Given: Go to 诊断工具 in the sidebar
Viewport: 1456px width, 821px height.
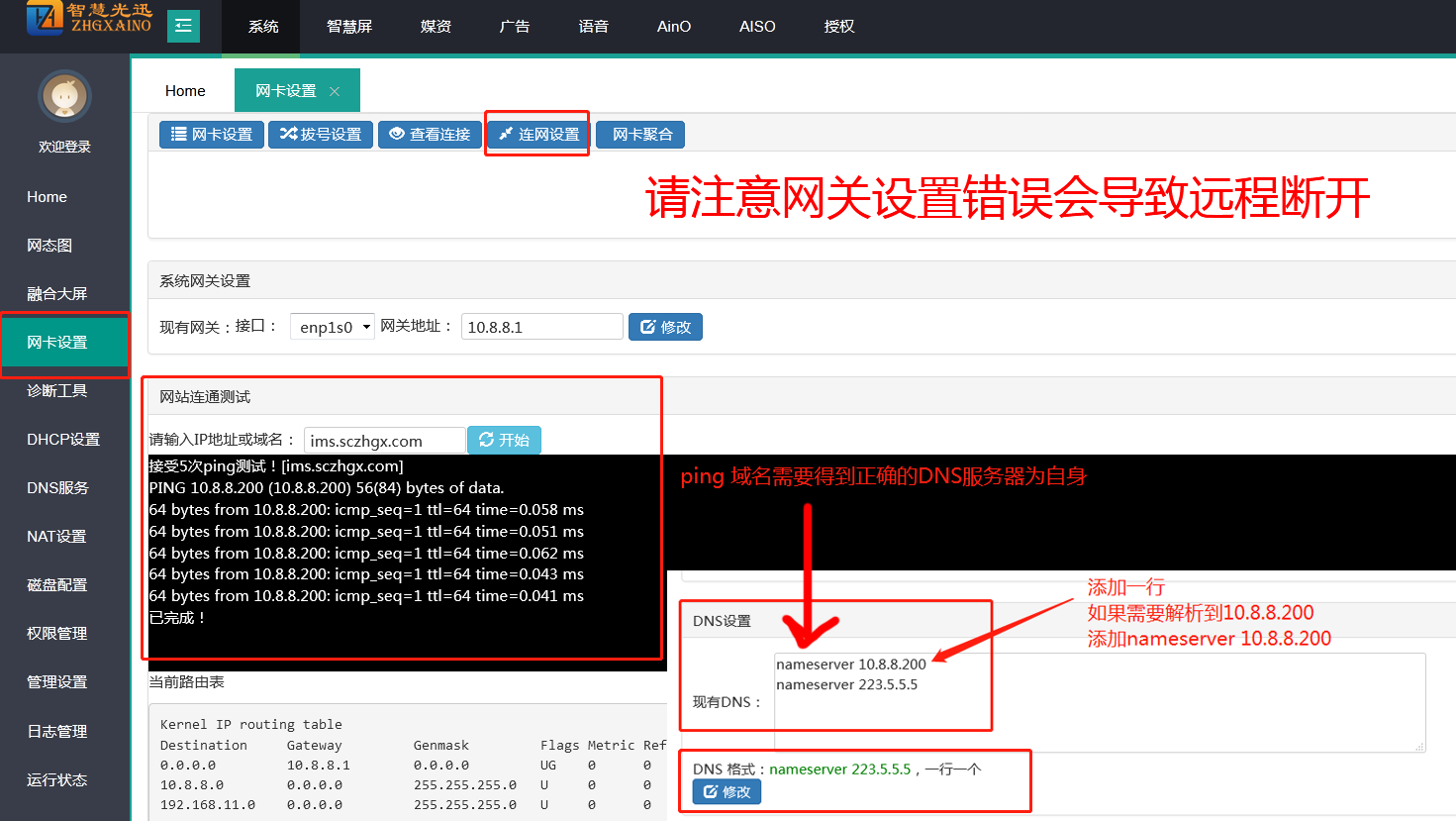Looking at the screenshot, I should [57, 390].
